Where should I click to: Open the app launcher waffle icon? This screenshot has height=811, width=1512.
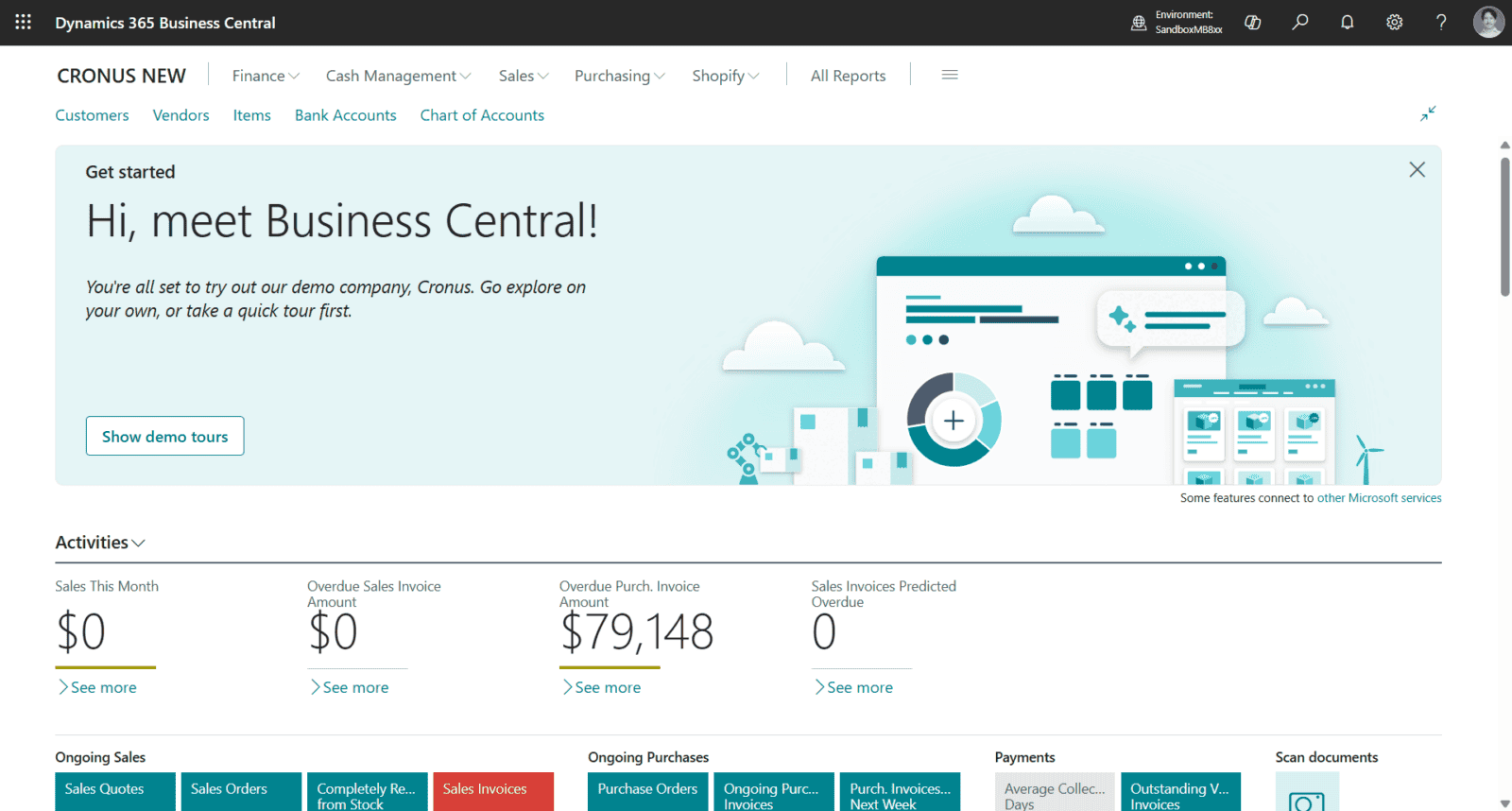[x=23, y=22]
